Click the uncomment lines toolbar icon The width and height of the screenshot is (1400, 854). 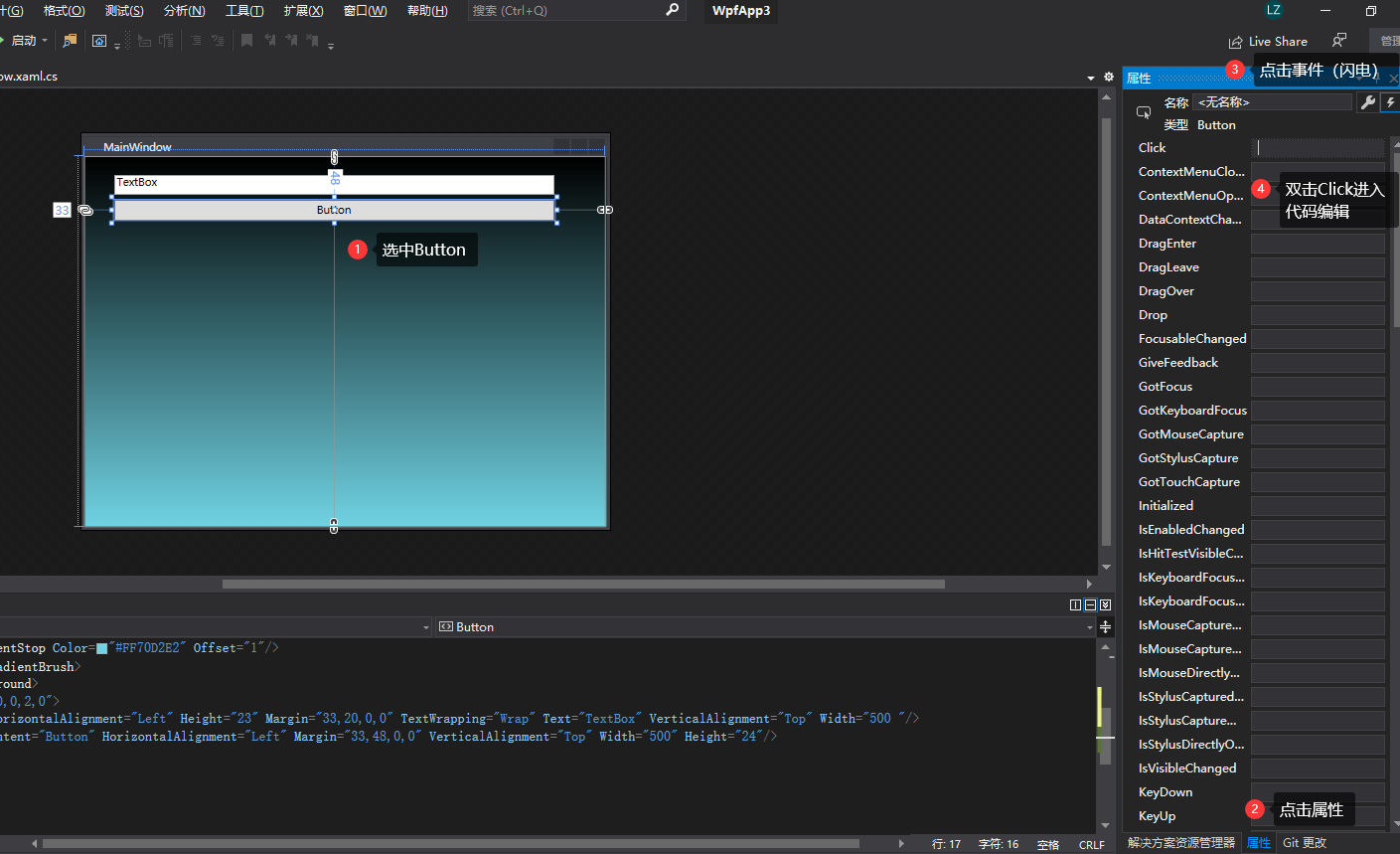pyautogui.click(x=218, y=41)
